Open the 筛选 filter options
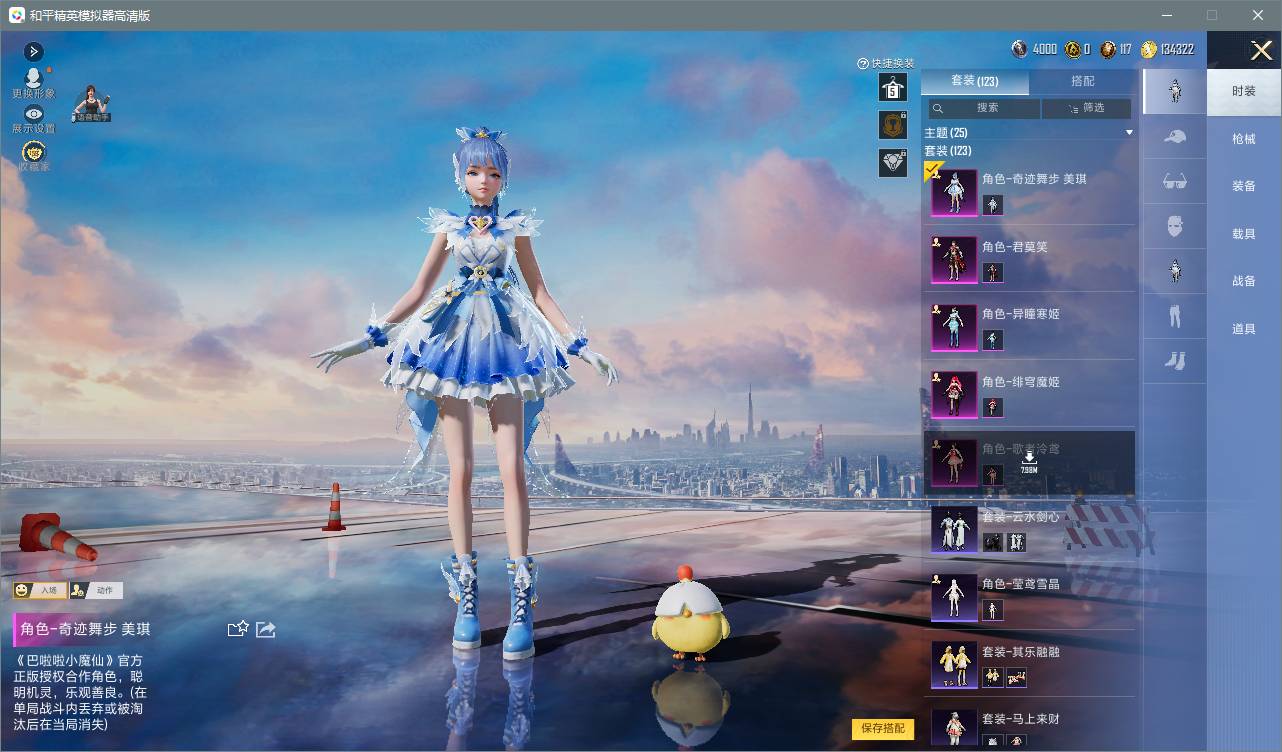 [x=1087, y=108]
